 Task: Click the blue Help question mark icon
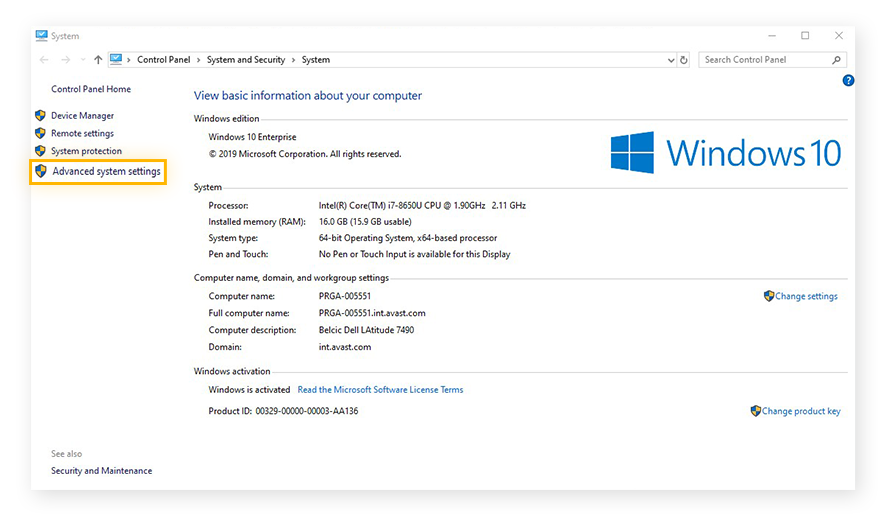click(848, 81)
